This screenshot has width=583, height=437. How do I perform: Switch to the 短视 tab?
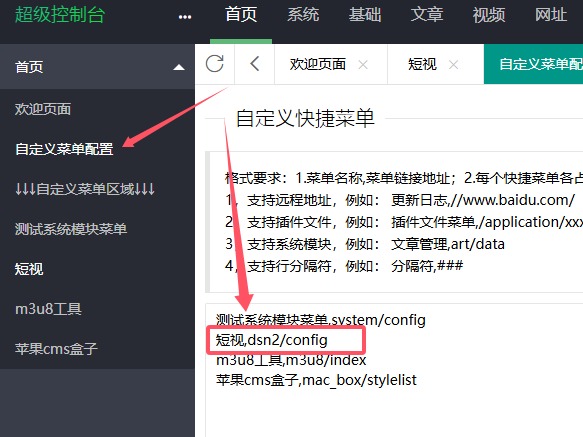422,64
